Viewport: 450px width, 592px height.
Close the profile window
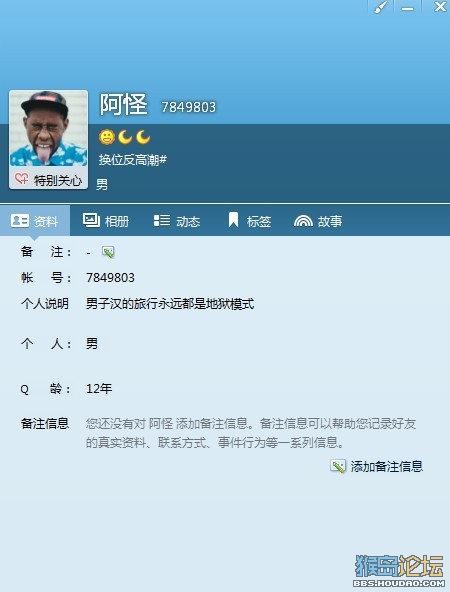pos(439,7)
